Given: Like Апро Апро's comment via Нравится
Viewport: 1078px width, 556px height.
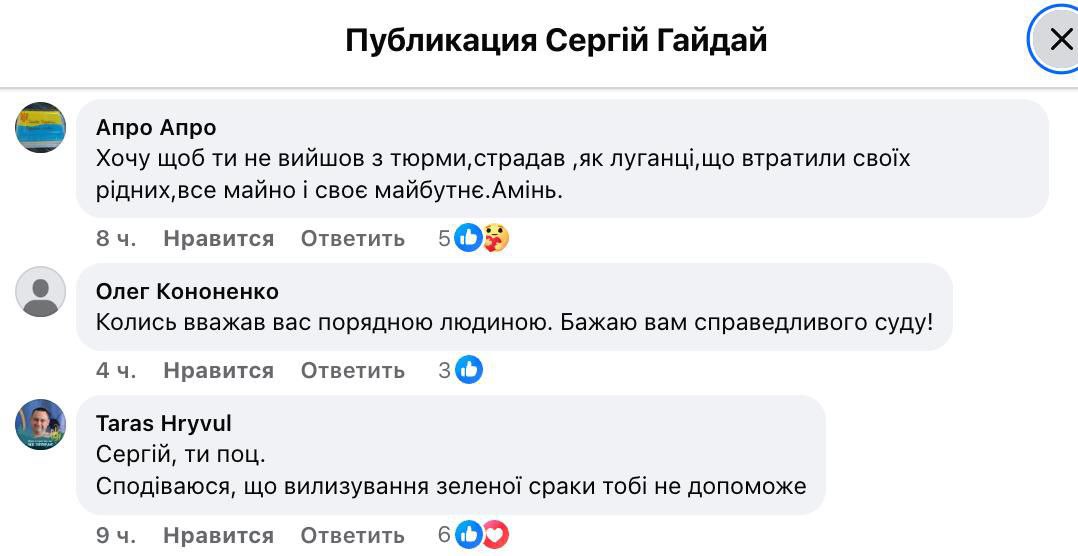Looking at the screenshot, I should pyautogui.click(x=218, y=239).
